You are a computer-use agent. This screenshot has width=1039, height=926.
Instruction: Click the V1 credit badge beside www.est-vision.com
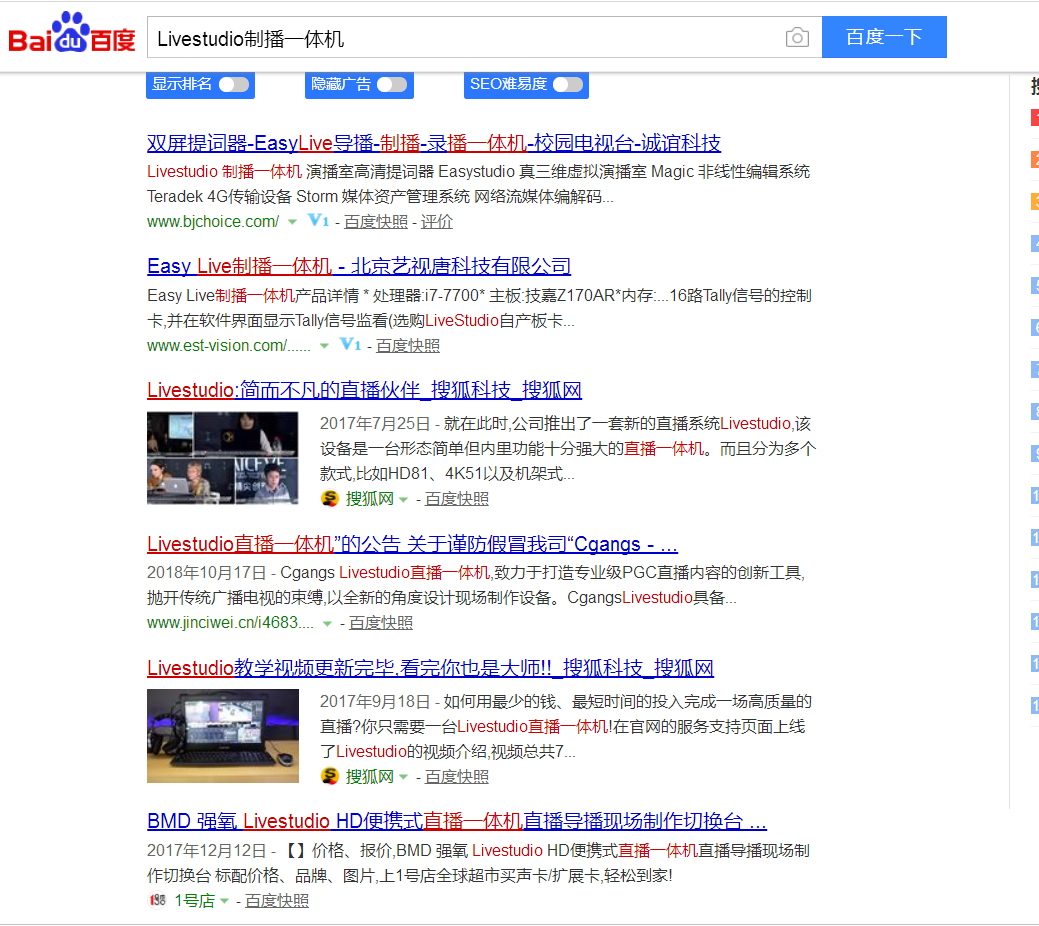tap(350, 344)
